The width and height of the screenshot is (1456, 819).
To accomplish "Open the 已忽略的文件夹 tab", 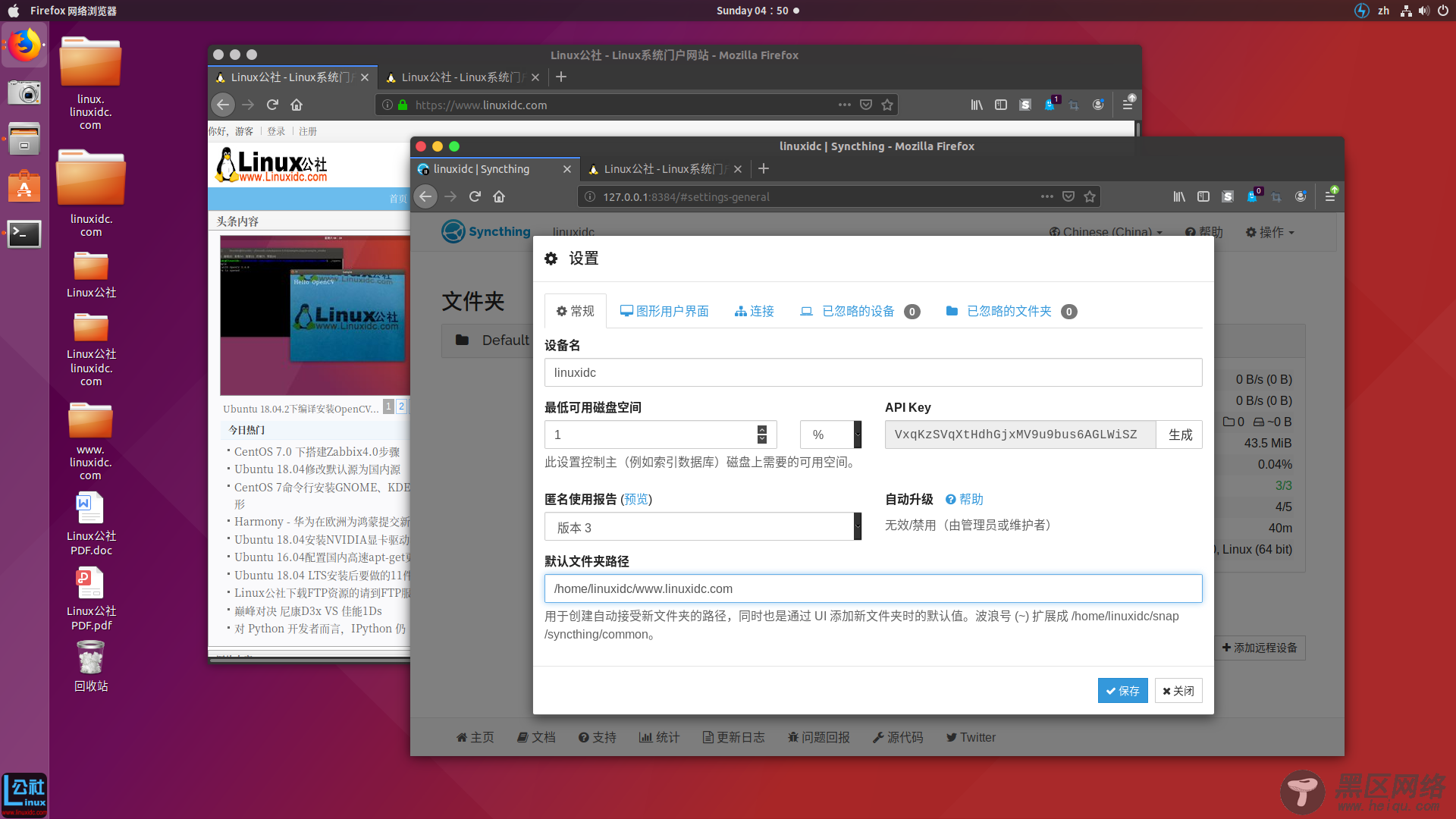I will click(x=1011, y=311).
